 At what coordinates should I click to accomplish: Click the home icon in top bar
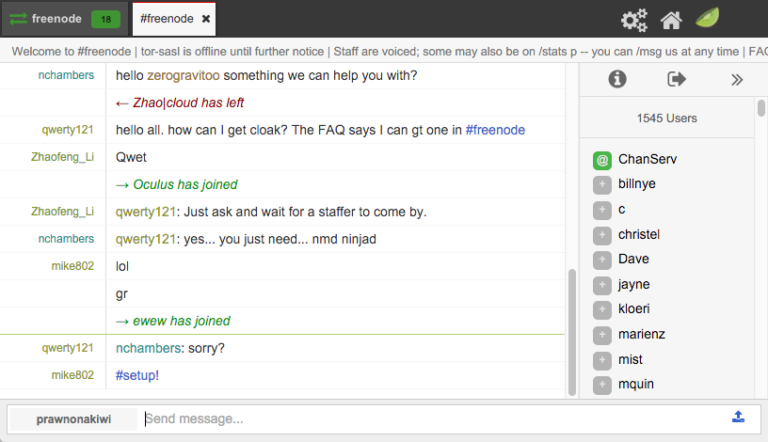click(671, 20)
